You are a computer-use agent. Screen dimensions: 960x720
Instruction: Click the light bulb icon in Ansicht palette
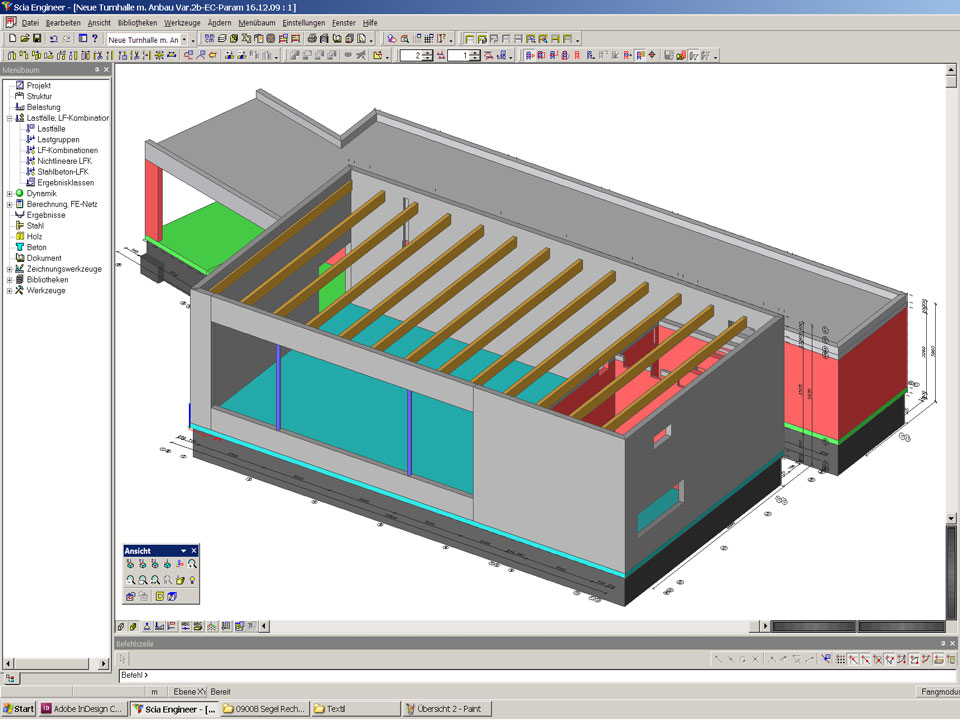pos(192,580)
